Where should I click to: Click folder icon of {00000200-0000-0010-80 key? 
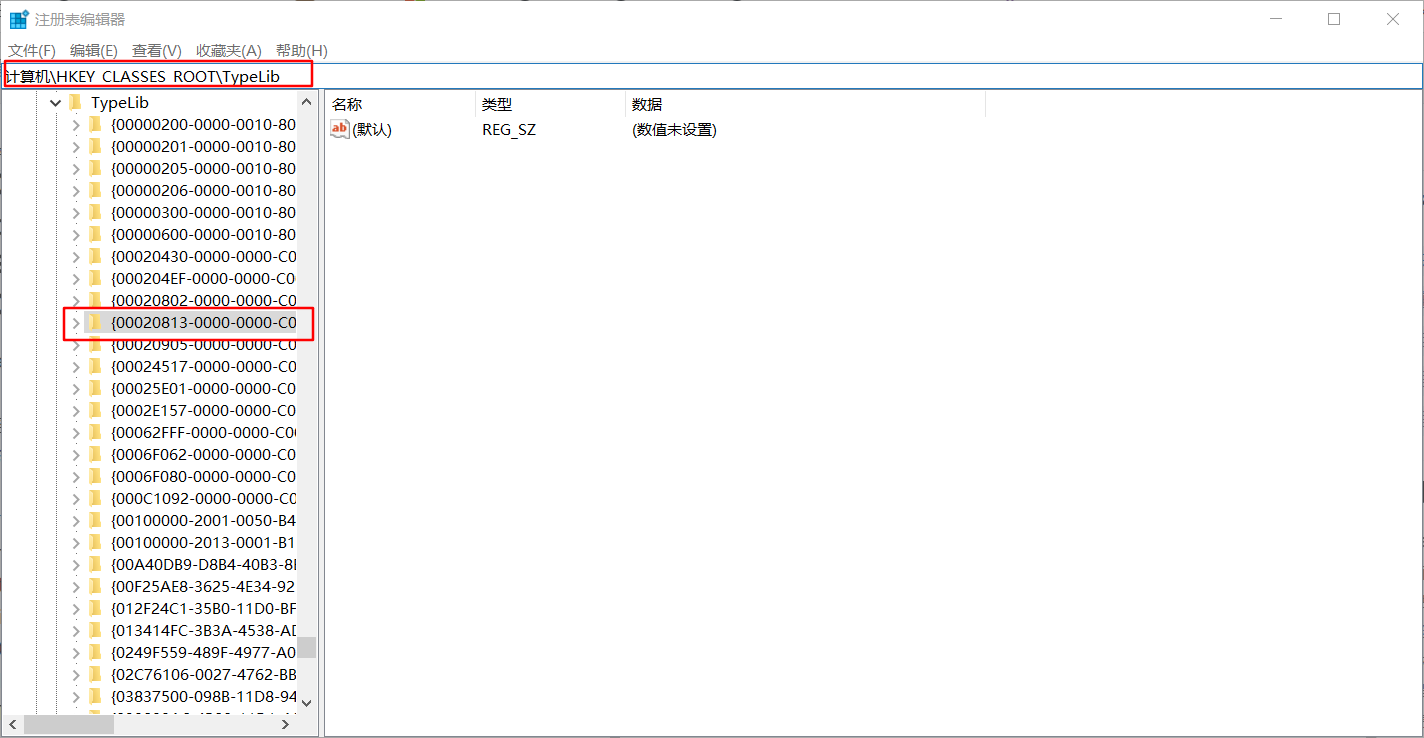click(x=96, y=124)
